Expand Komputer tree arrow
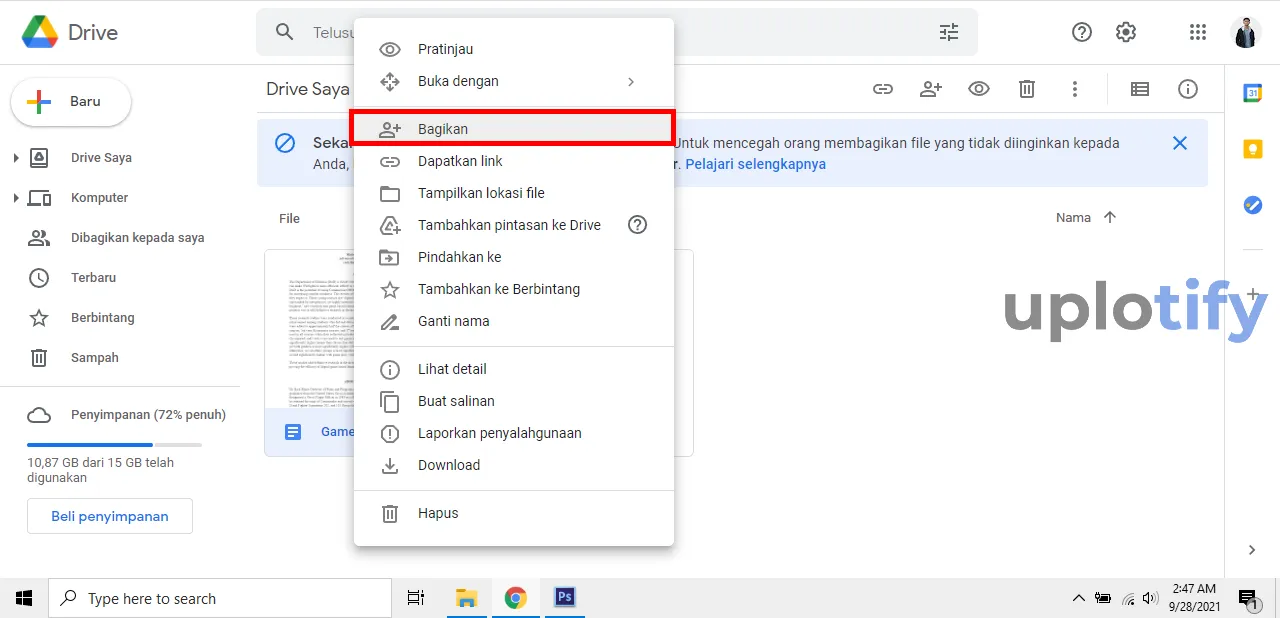The image size is (1280, 618). tap(16, 198)
